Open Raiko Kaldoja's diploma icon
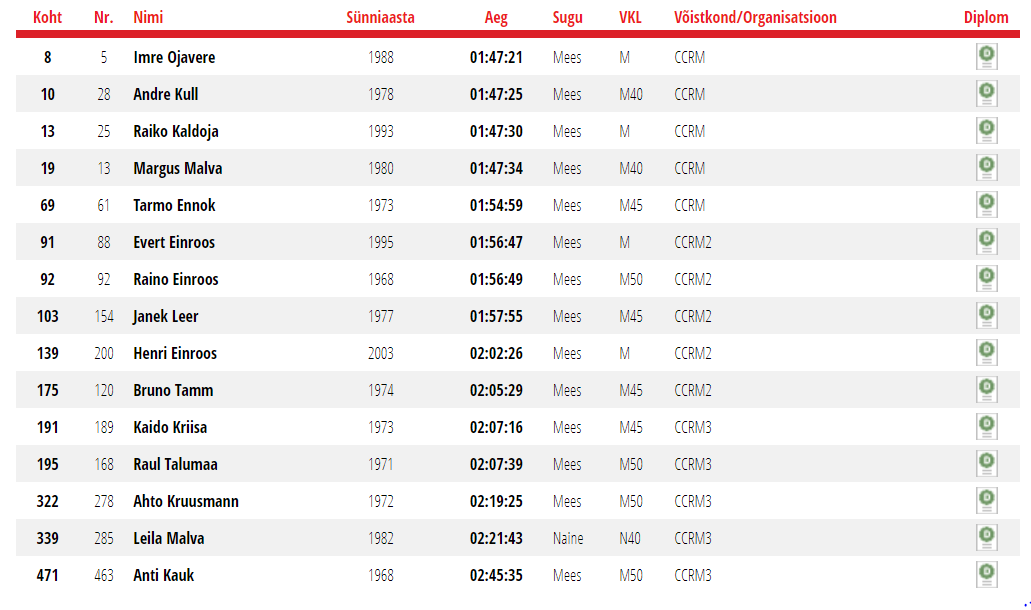This screenshot has width=1031, height=610. click(x=986, y=130)
